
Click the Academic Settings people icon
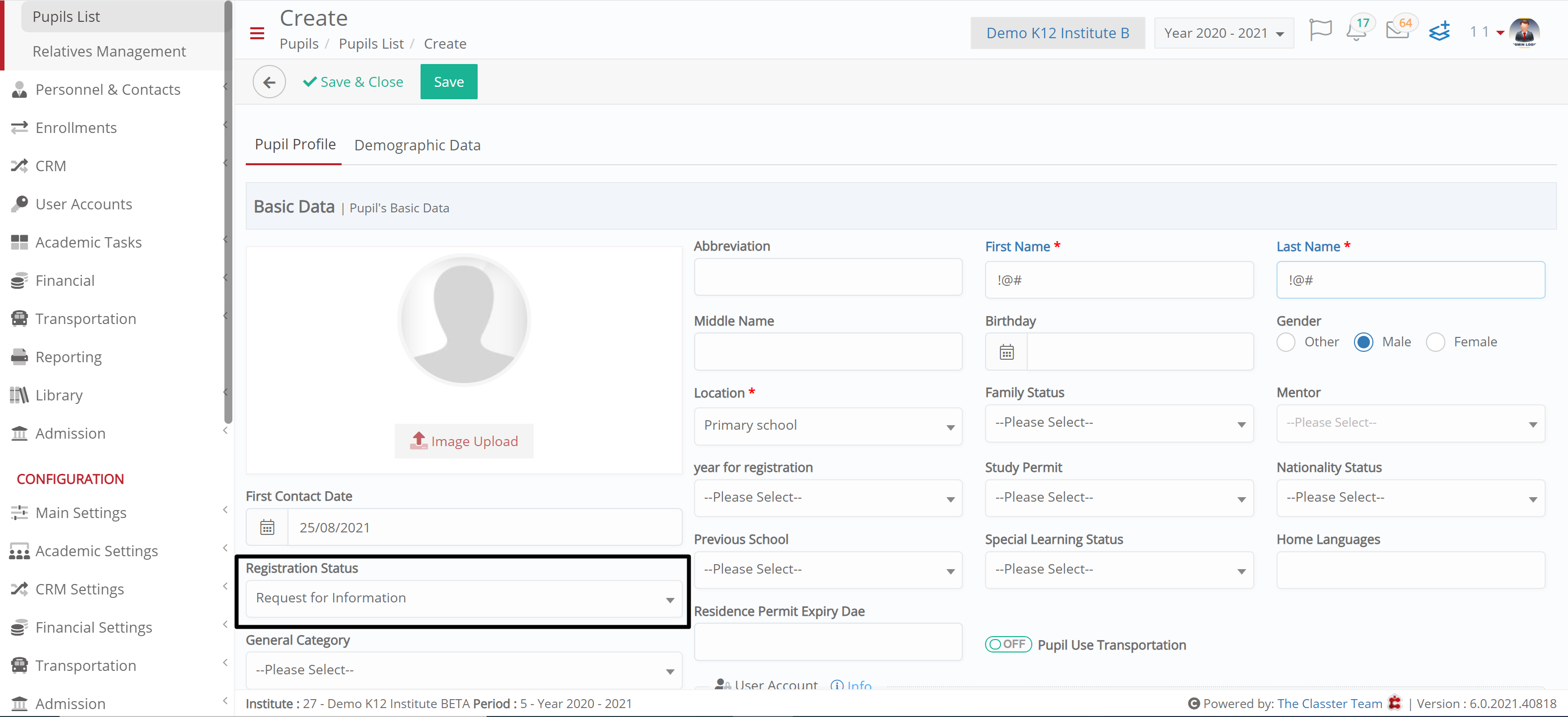(19, 551)
